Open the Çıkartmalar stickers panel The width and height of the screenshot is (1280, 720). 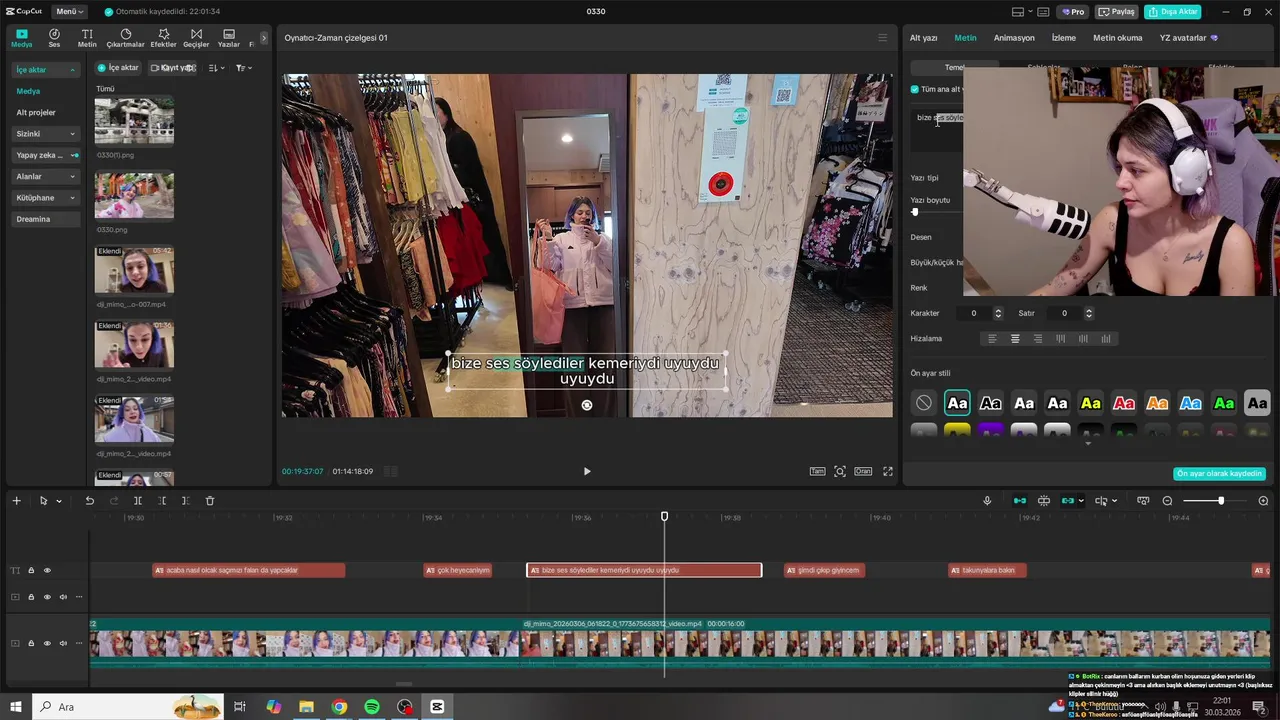(125, 38)
